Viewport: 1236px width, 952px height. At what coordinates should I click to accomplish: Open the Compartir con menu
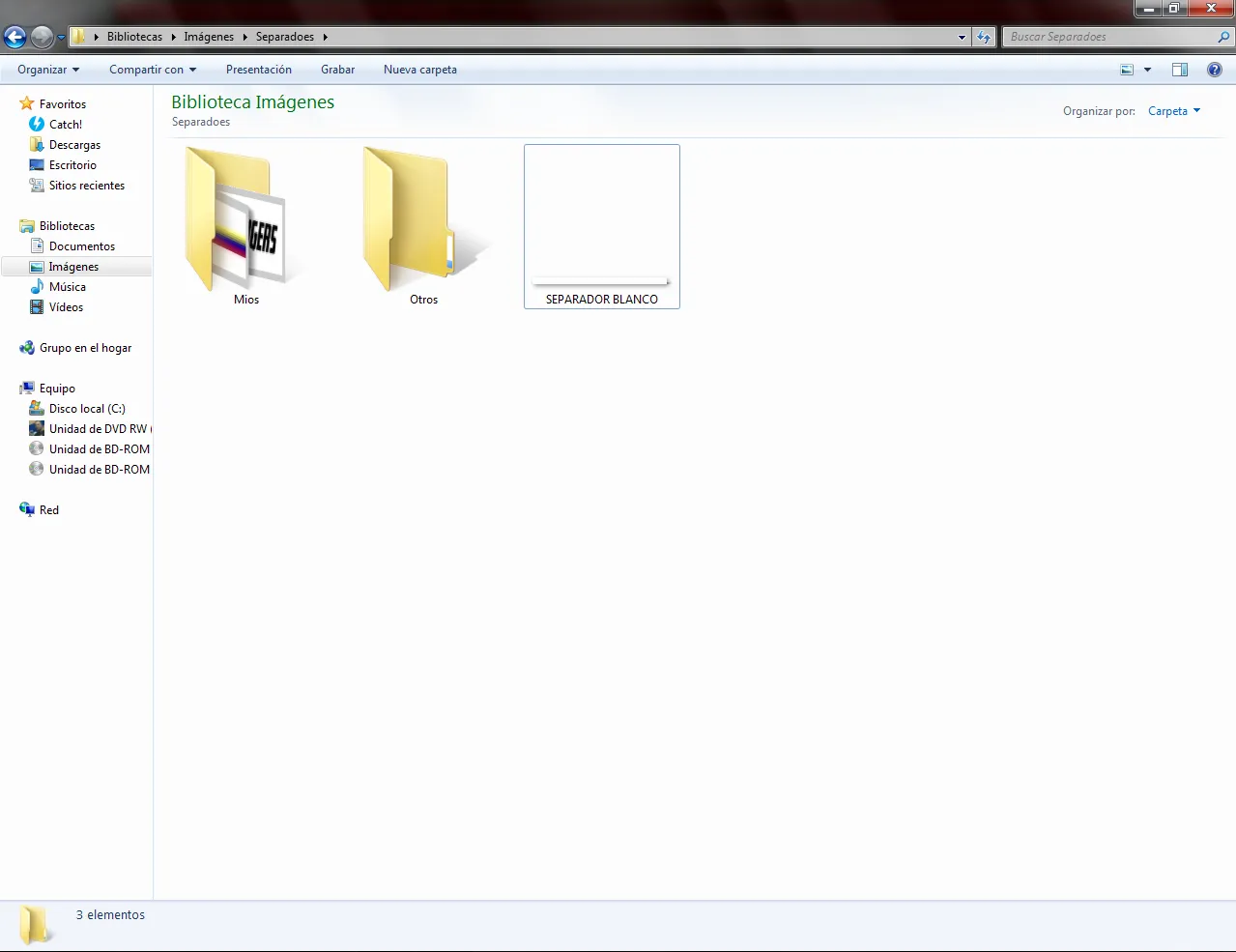[152, 70]
